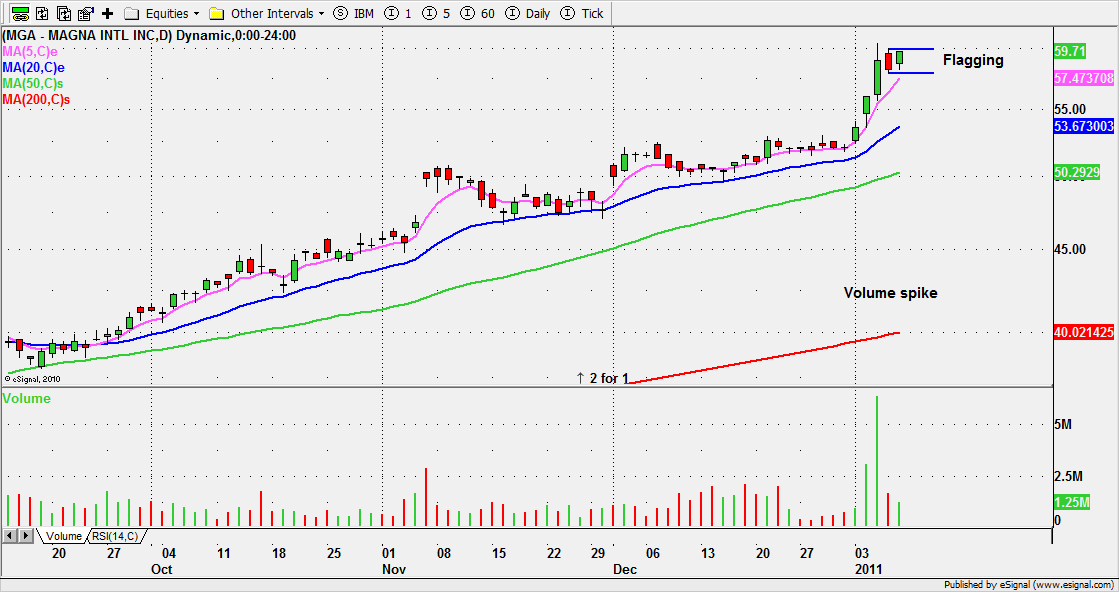1119x592 pixels.
Task: Click the tallest green volume spike bar
Action: 877,461
